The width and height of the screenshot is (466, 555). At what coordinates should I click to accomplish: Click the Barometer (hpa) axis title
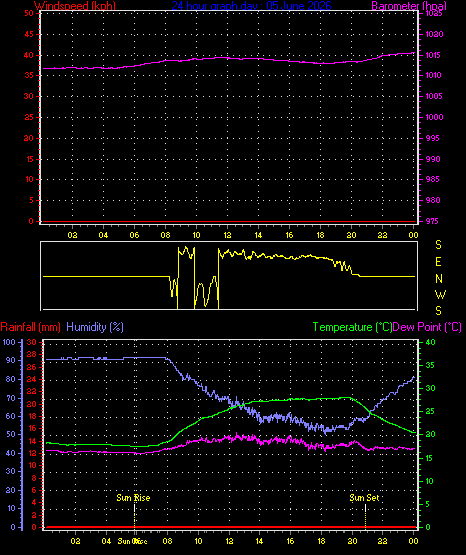(x=409, y=6)
